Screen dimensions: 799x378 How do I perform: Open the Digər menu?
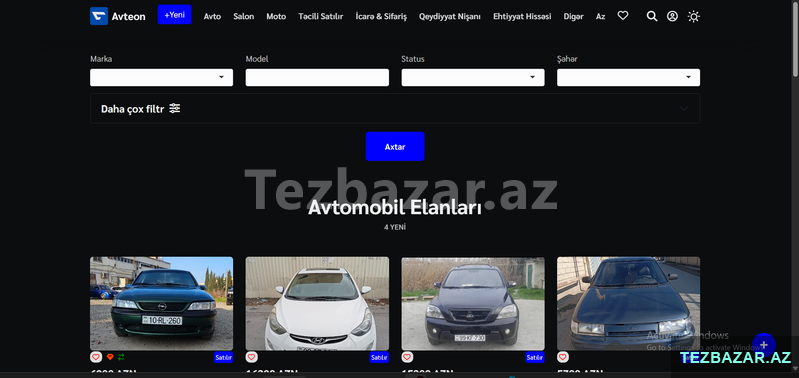coord(574,16)
